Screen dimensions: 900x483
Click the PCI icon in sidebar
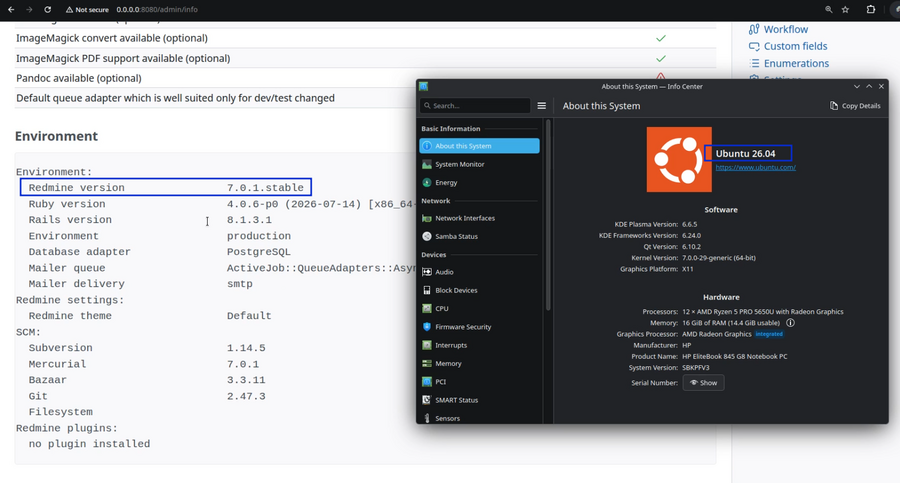pos(426,382)
